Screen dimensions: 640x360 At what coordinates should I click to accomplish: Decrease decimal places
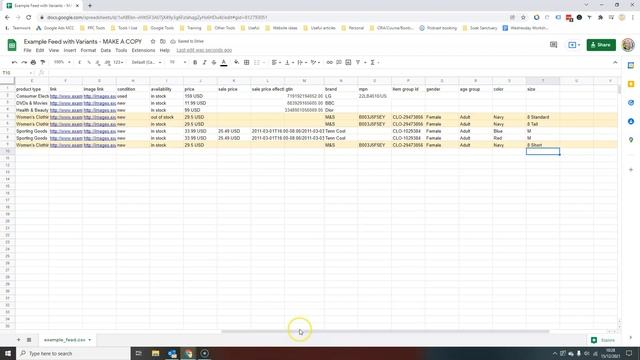98,62
